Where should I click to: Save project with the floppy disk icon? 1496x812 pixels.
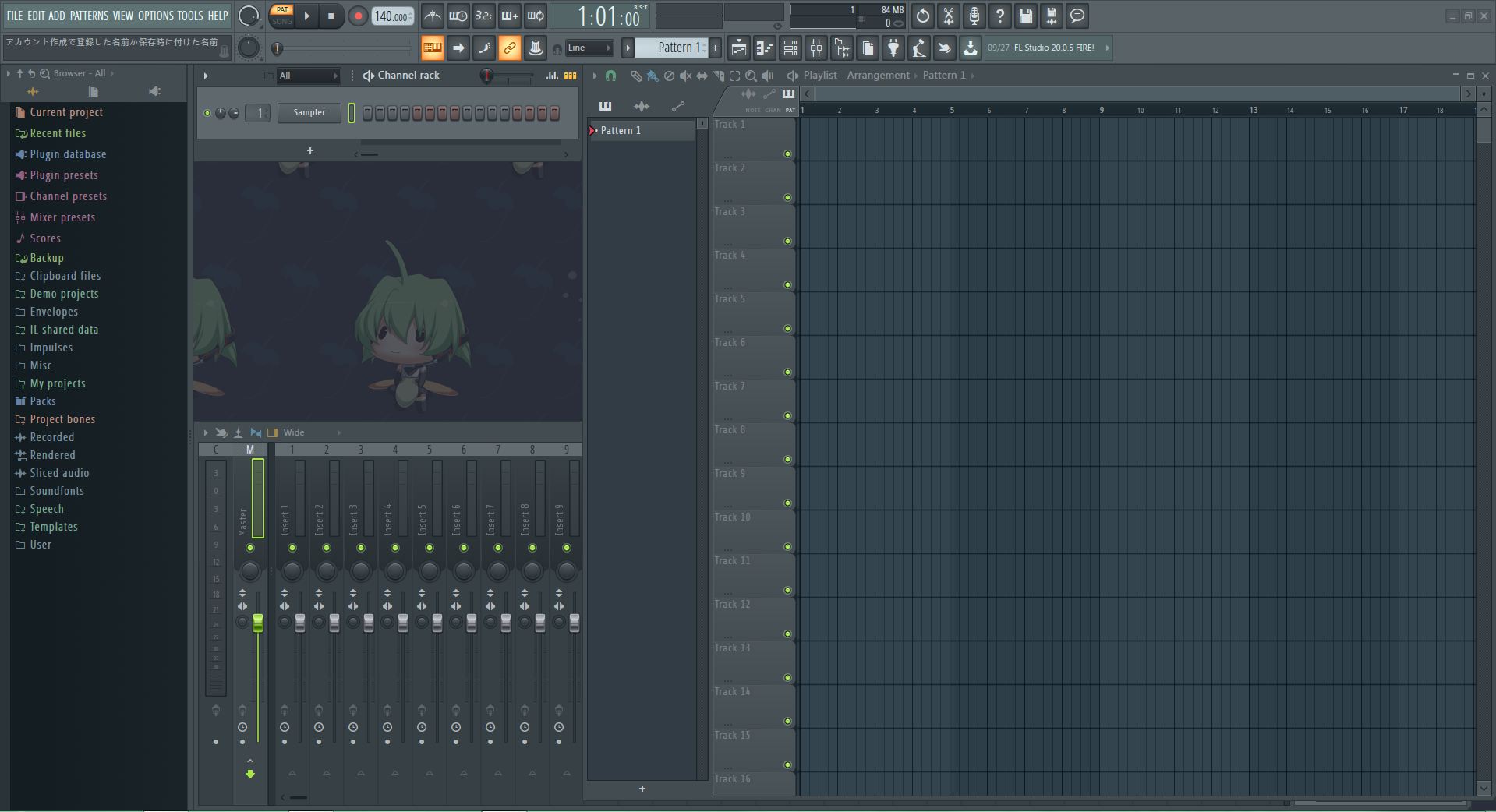pos(1026,16)
